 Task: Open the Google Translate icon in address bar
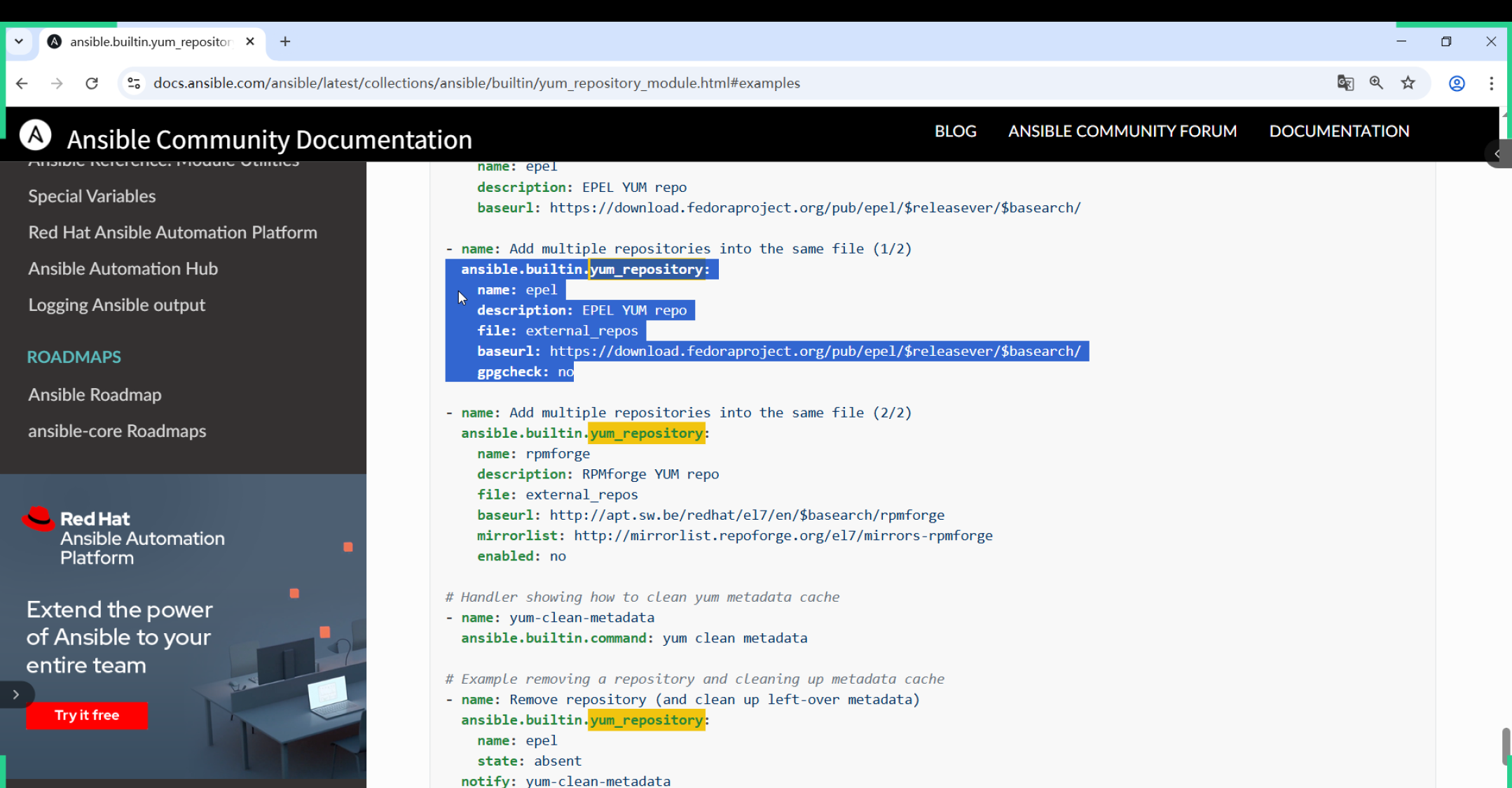click(x=1345, y=83)
